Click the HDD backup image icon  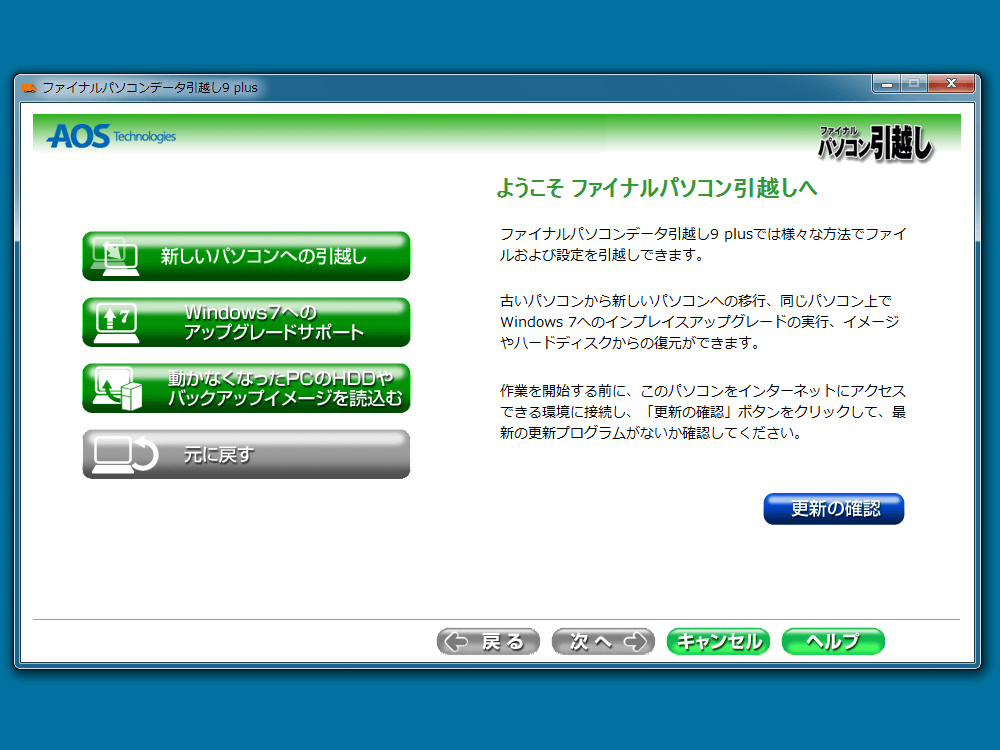point(117,389)
